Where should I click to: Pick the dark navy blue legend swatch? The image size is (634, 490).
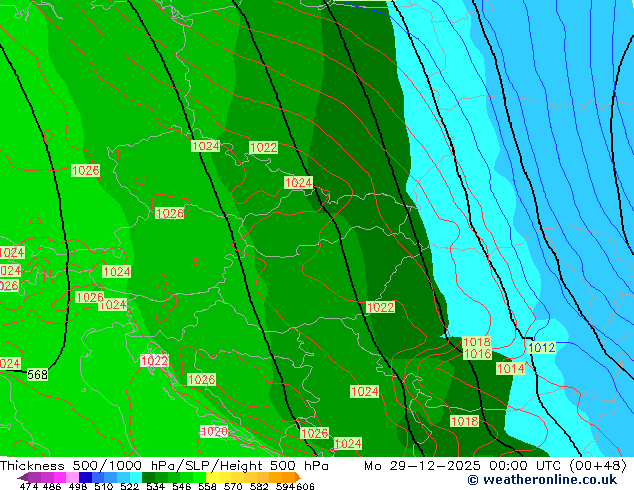tap(85, 477)
